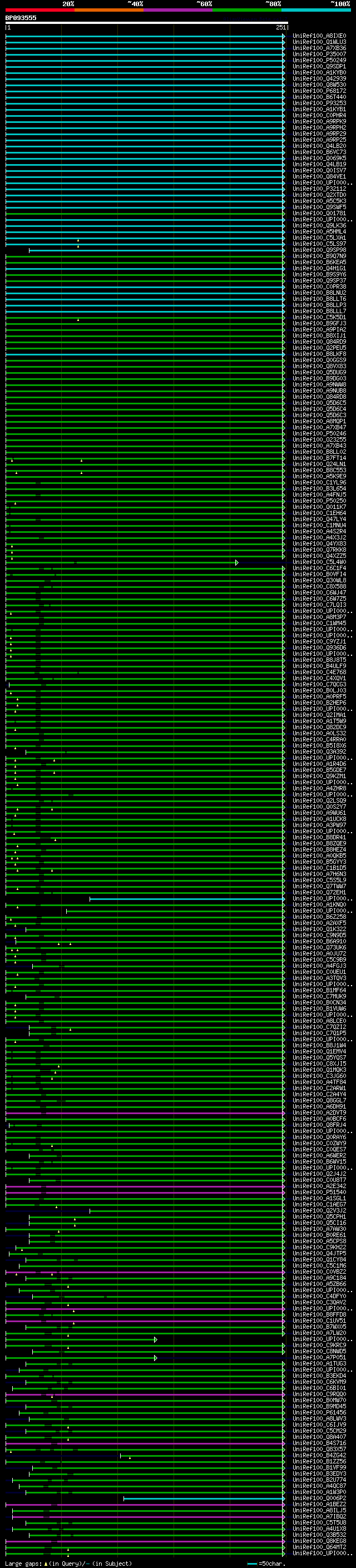Select the hit label UniRef100_A8IXE0
The image size is (356, 1568).
[319, 36]
